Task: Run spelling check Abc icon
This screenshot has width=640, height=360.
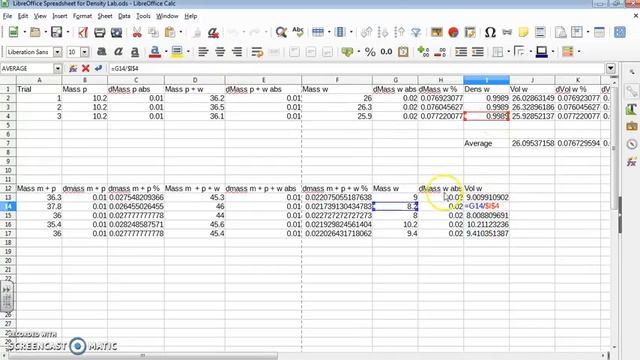Action: coord(298,32)
